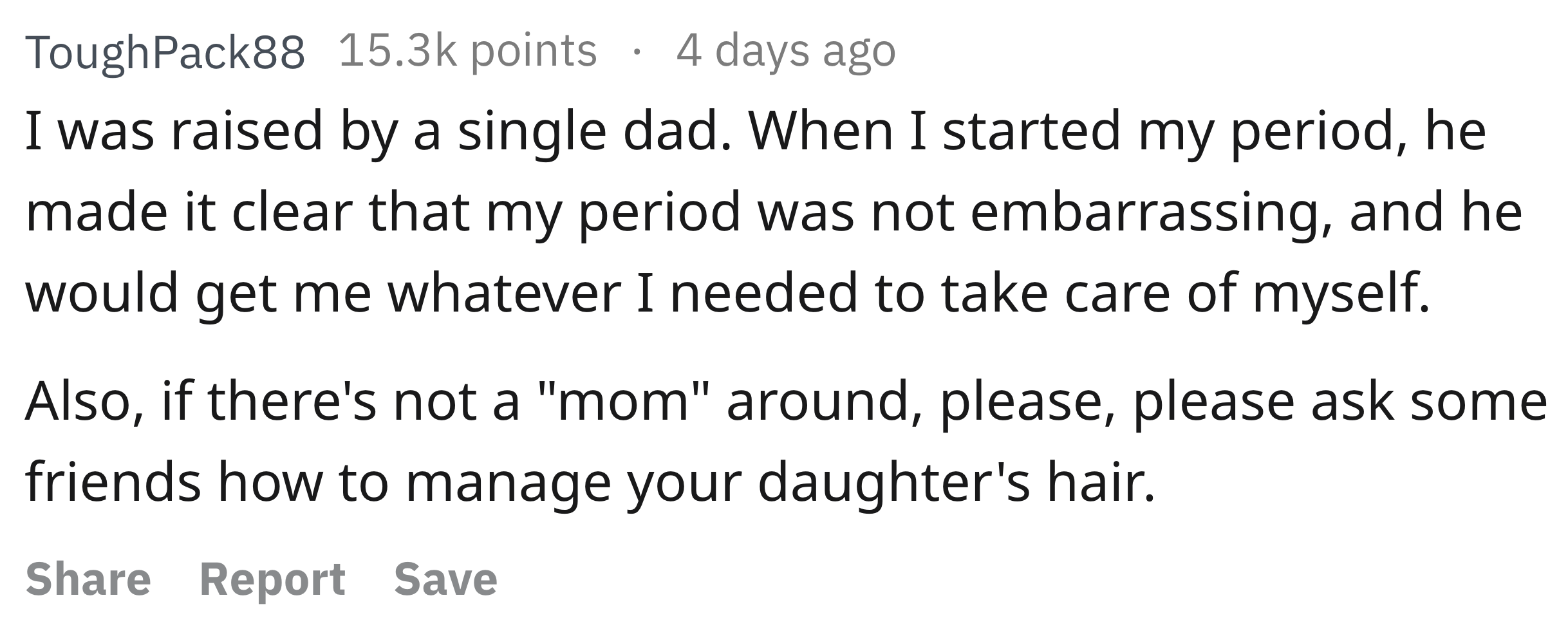Viewport: 1568px width, 627px height.
Task: Report this comment
Action: 272,579
